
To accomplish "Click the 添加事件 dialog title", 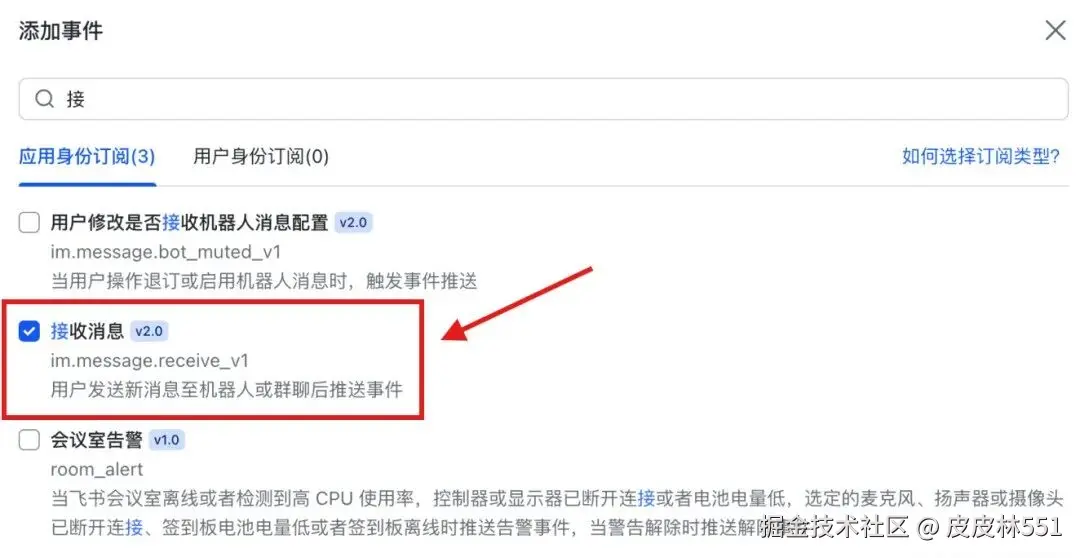I will [61, 31].
